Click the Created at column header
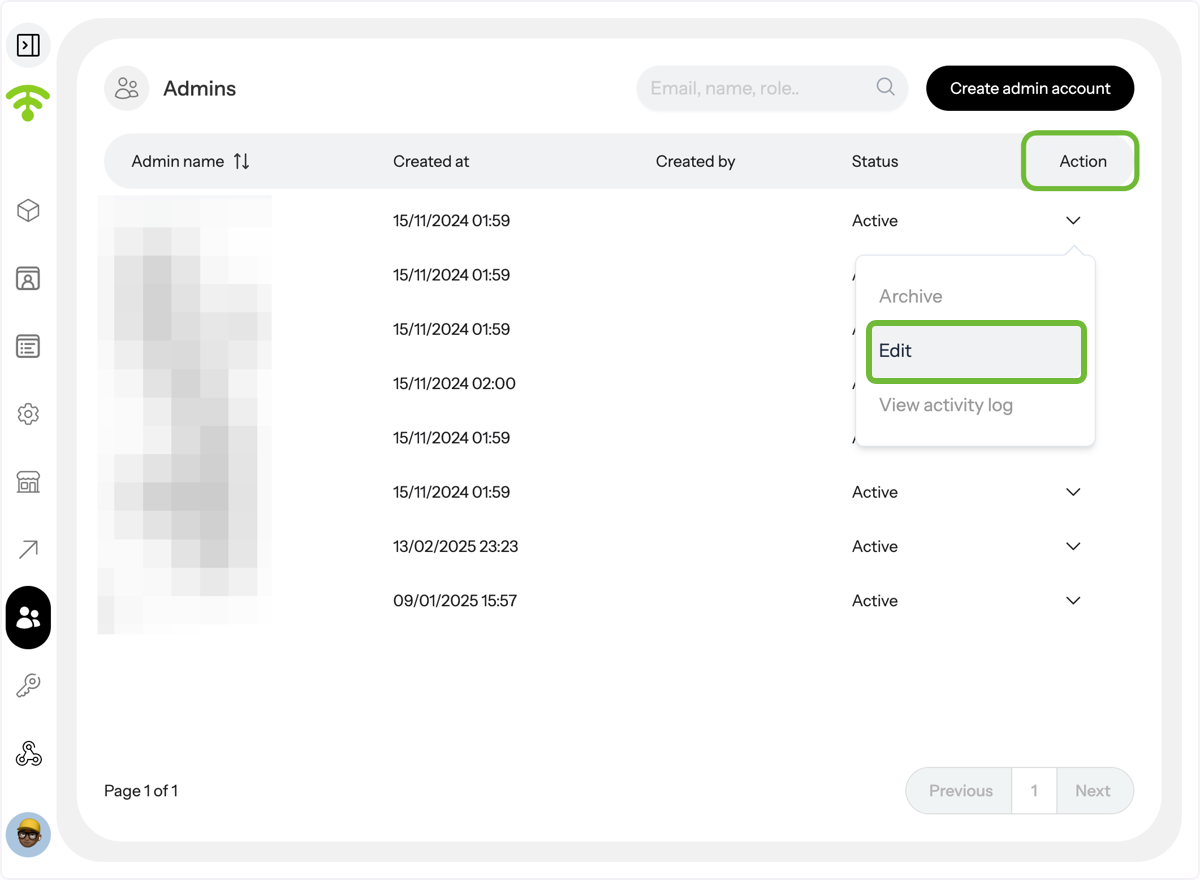 pos(431,161)
